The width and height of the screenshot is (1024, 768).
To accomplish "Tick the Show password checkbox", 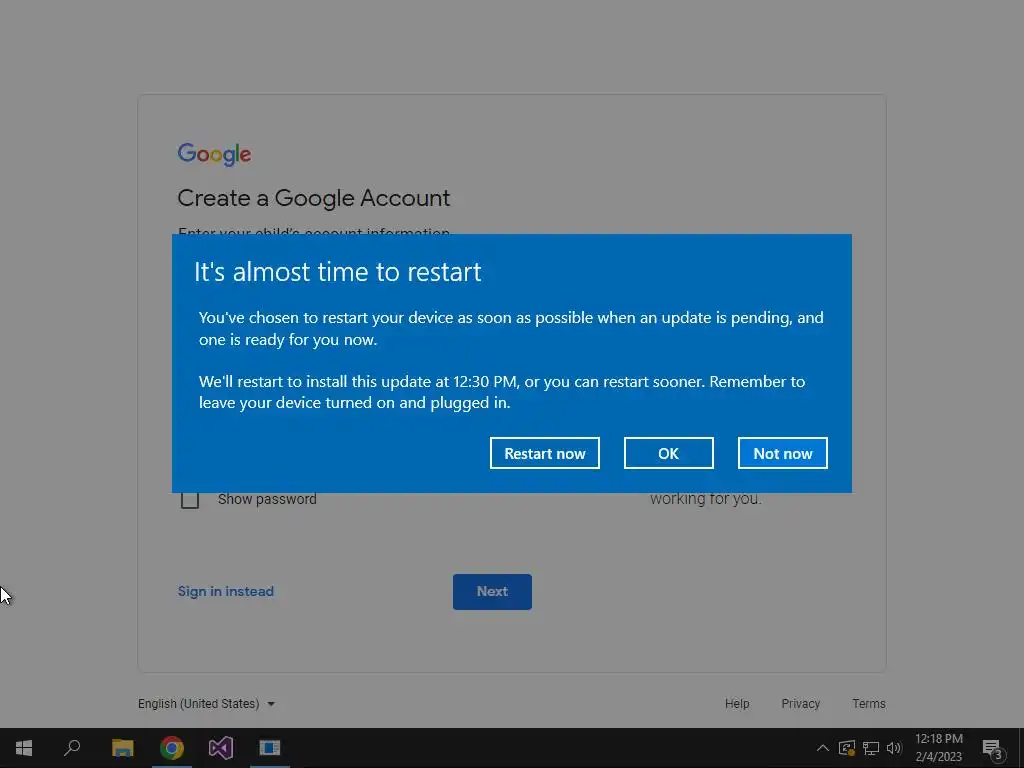I will (x=190, y=500).
